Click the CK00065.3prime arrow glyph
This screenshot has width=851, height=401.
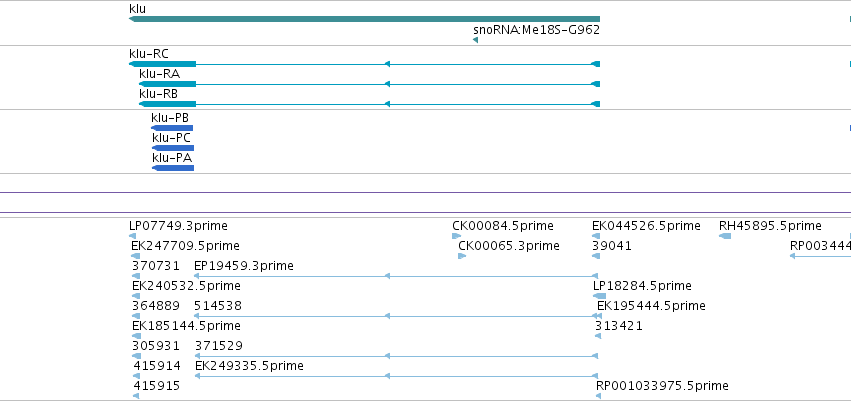(x=462, y=256)
